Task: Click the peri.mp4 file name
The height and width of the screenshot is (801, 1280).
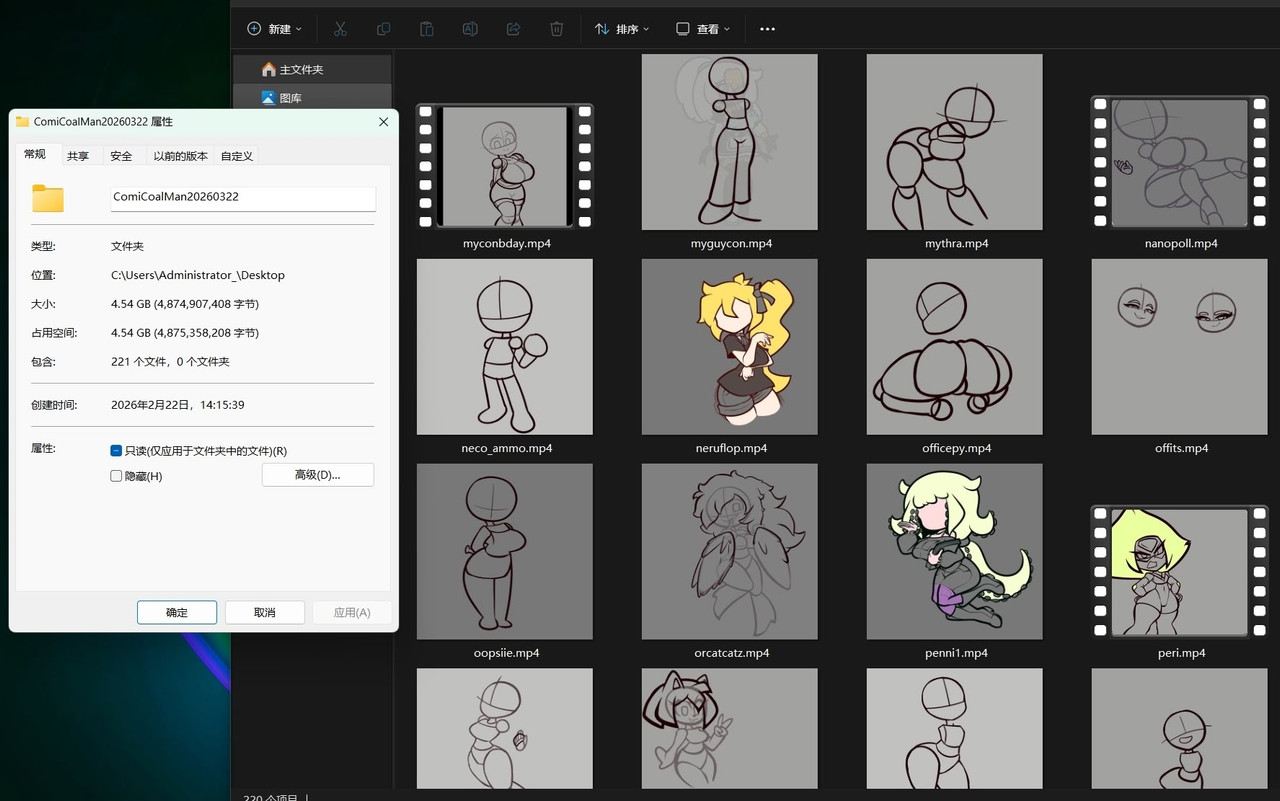Action: click(x=1181, y=653)
